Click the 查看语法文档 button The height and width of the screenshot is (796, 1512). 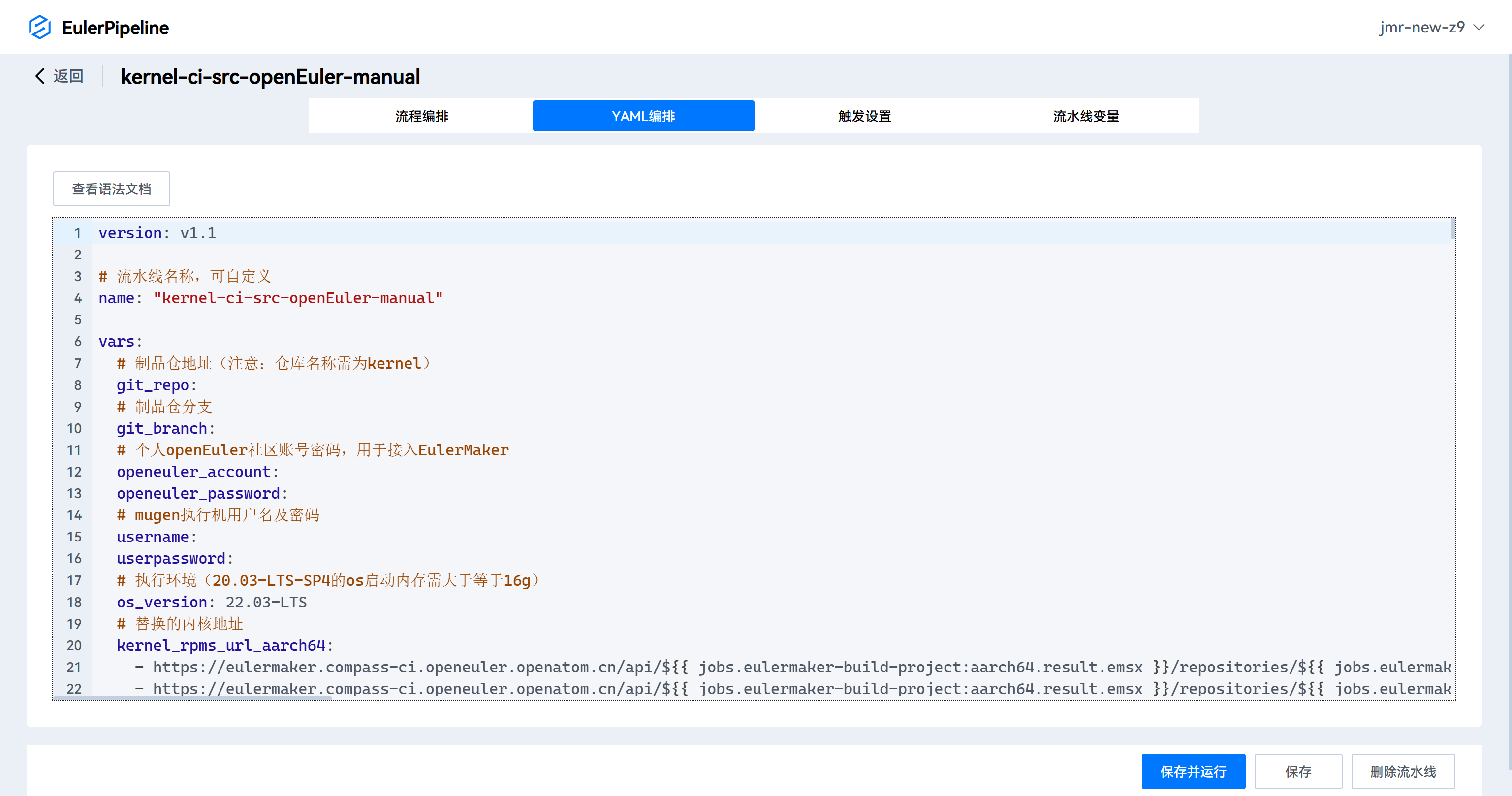pyautogui.click(x=112, y=189)
